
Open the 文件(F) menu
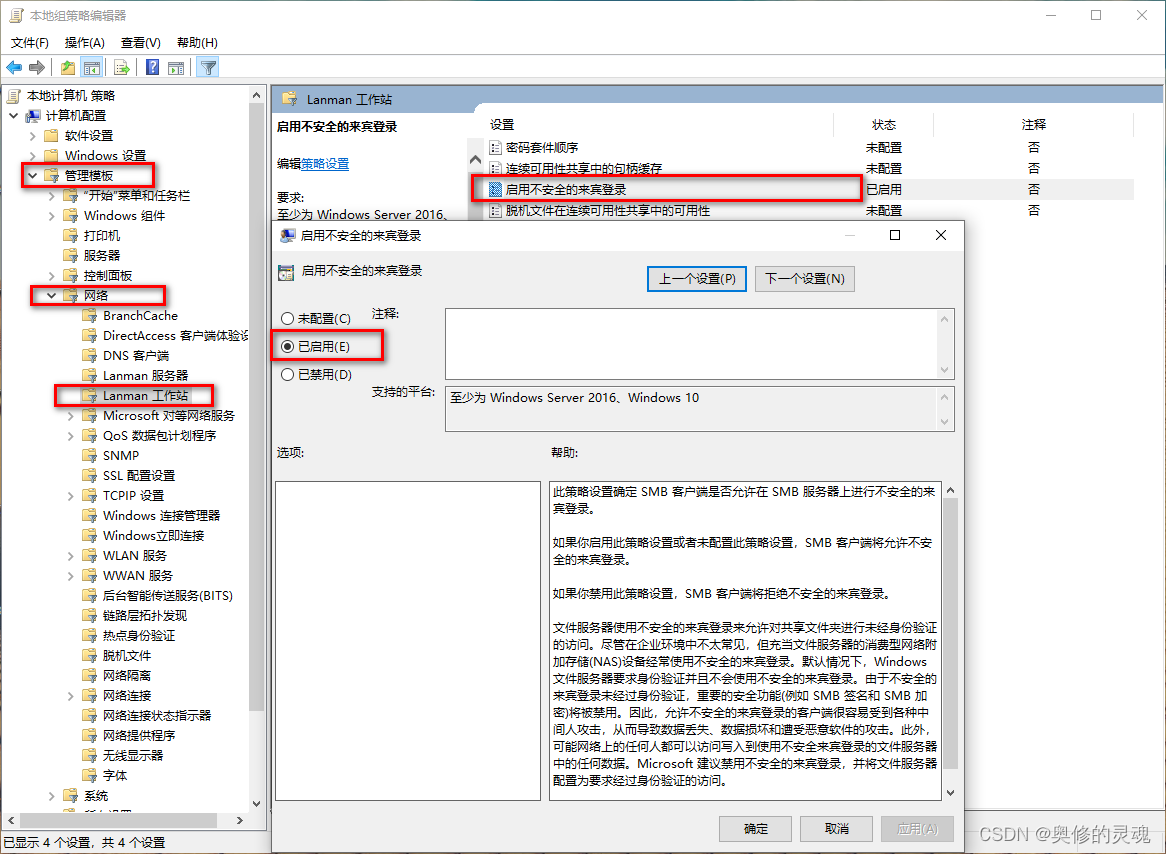click(30, 42)
